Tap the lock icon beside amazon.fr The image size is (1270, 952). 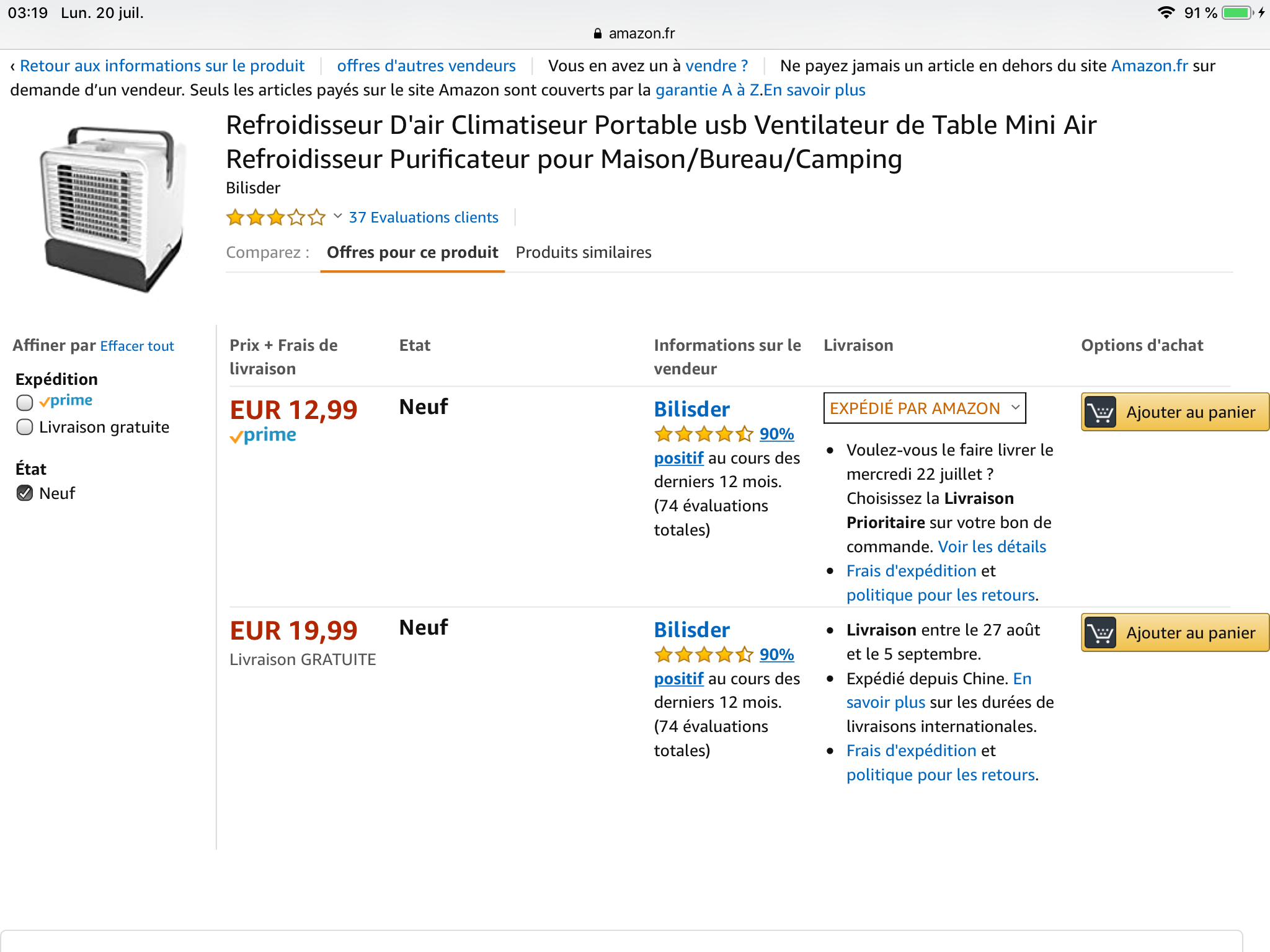tap(598, 33)
